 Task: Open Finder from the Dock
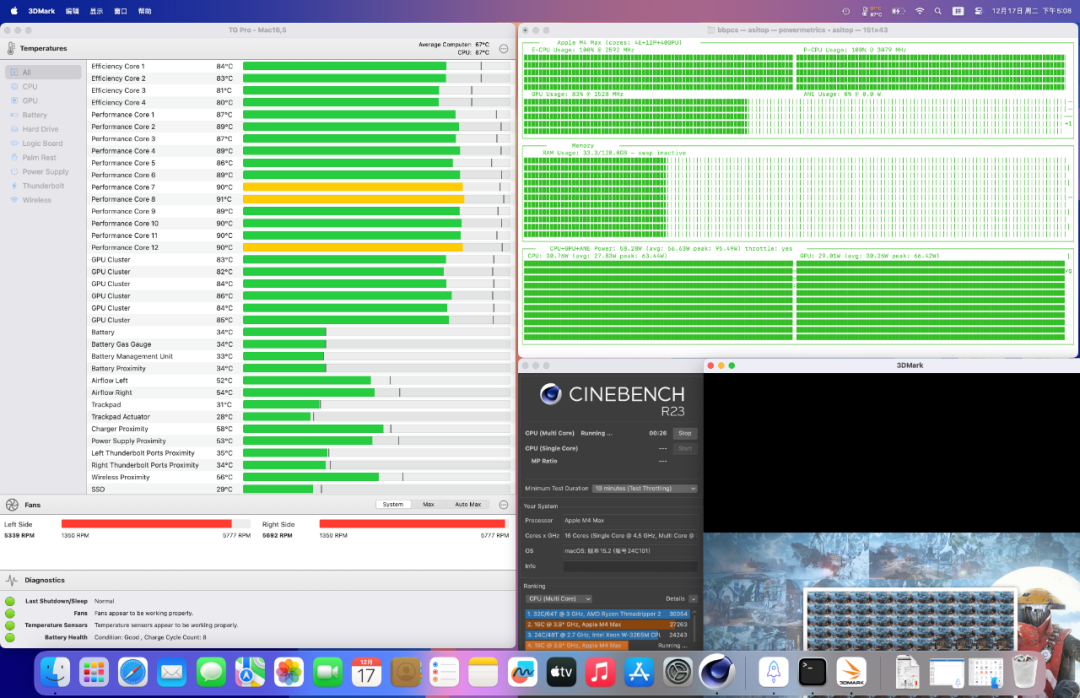click(x=55, y=672)
